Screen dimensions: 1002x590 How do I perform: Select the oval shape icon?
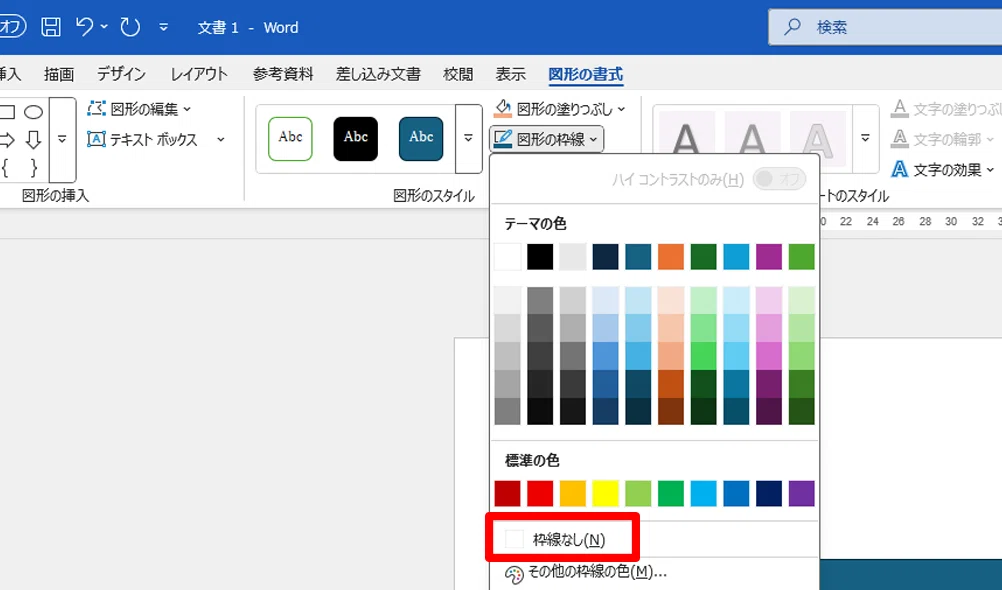[33, 113]
